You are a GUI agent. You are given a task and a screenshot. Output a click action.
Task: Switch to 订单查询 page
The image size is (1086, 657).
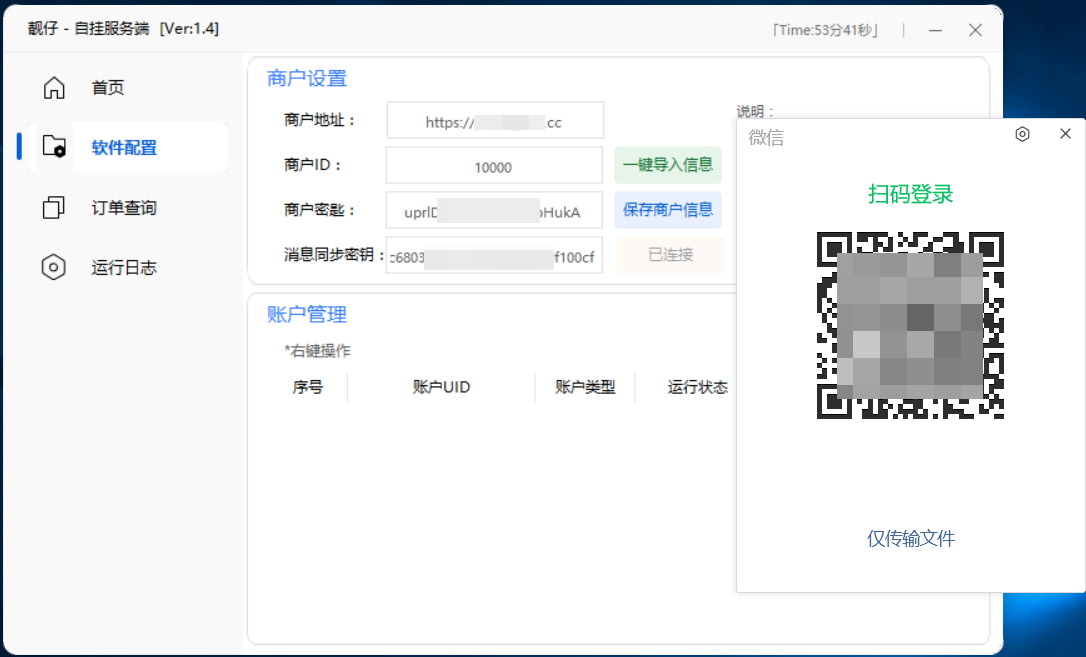point(124,208)
